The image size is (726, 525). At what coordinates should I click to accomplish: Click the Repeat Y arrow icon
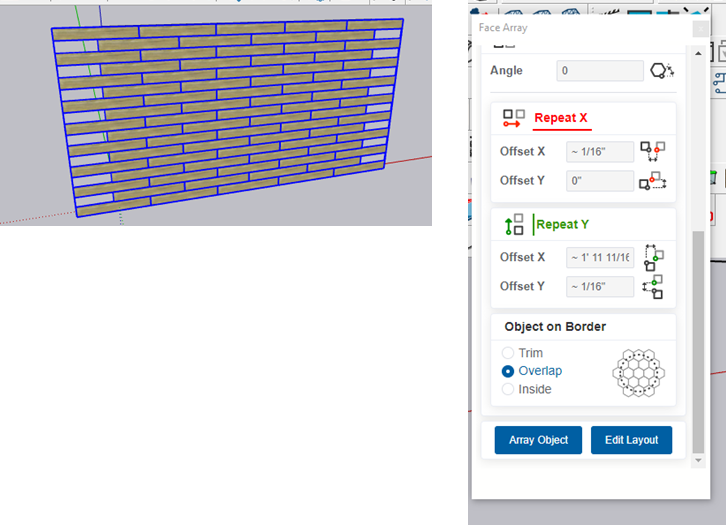pyautogui.click(x=514, y=225)
